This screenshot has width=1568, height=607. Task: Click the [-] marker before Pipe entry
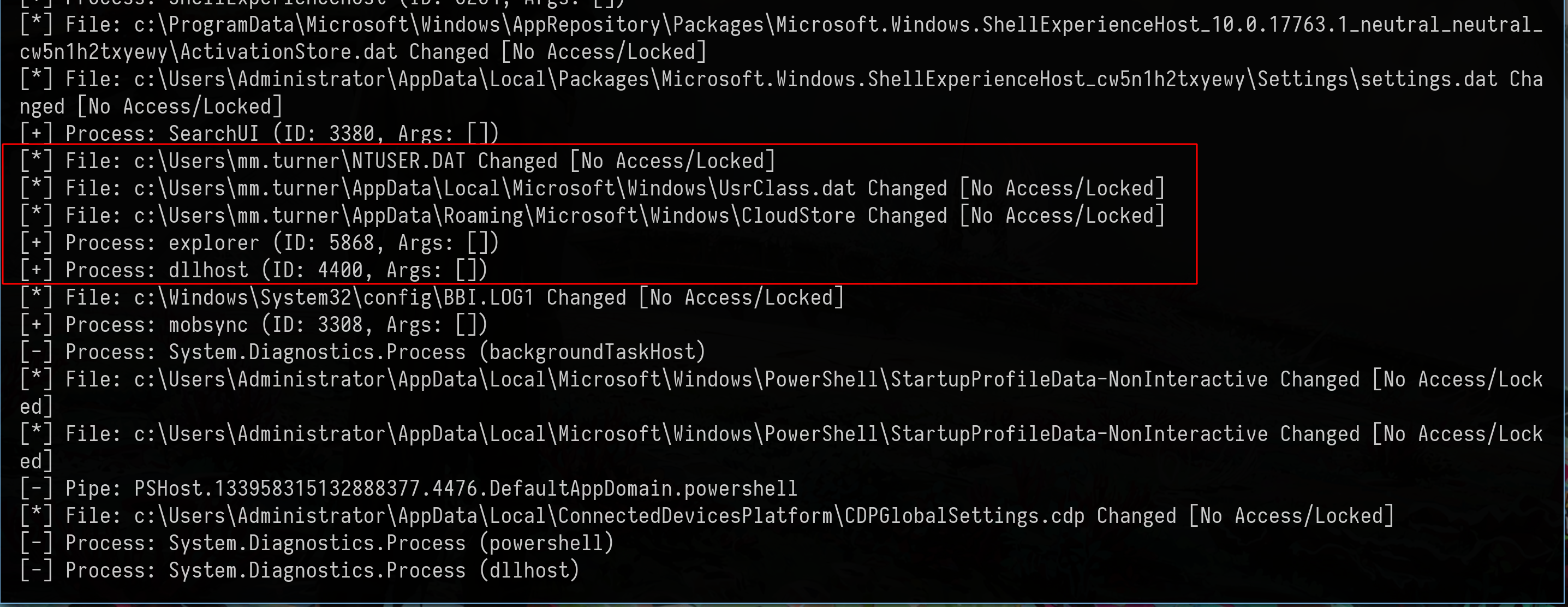click(x=36, y=489)
